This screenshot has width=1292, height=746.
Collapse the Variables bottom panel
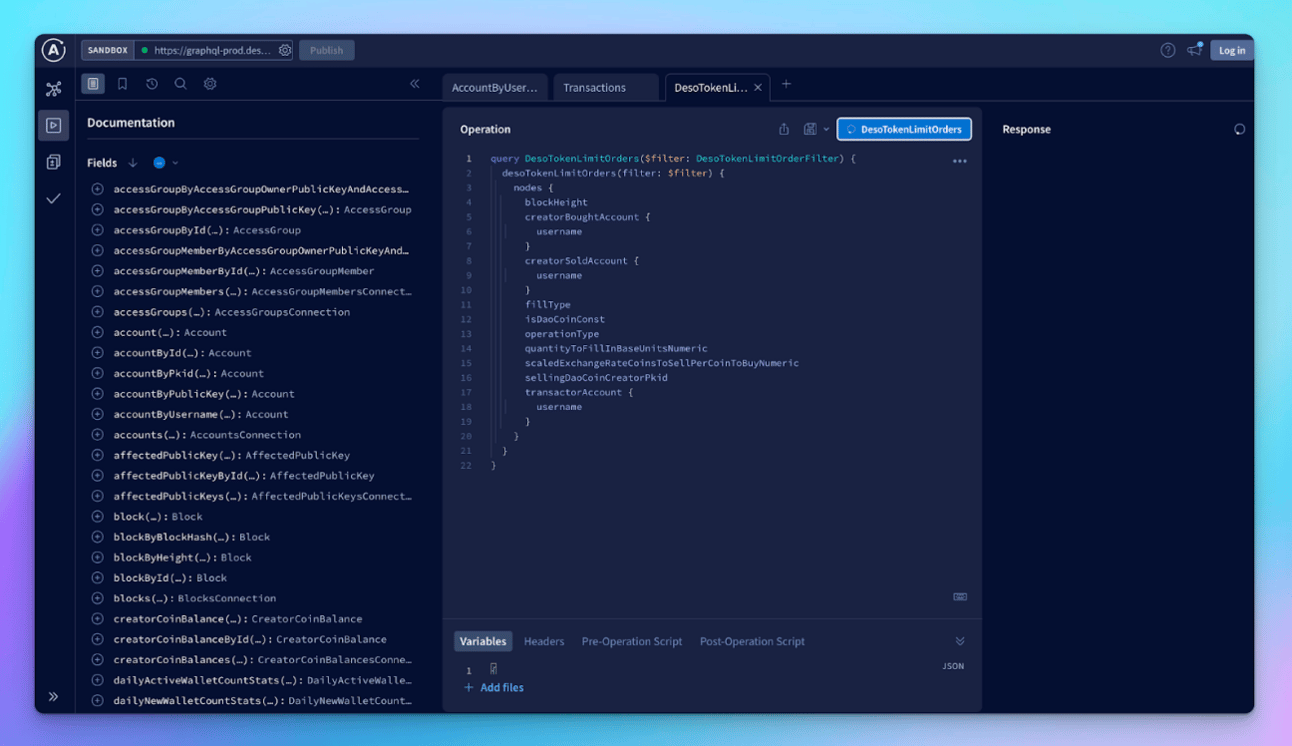(x=960, y=641)
